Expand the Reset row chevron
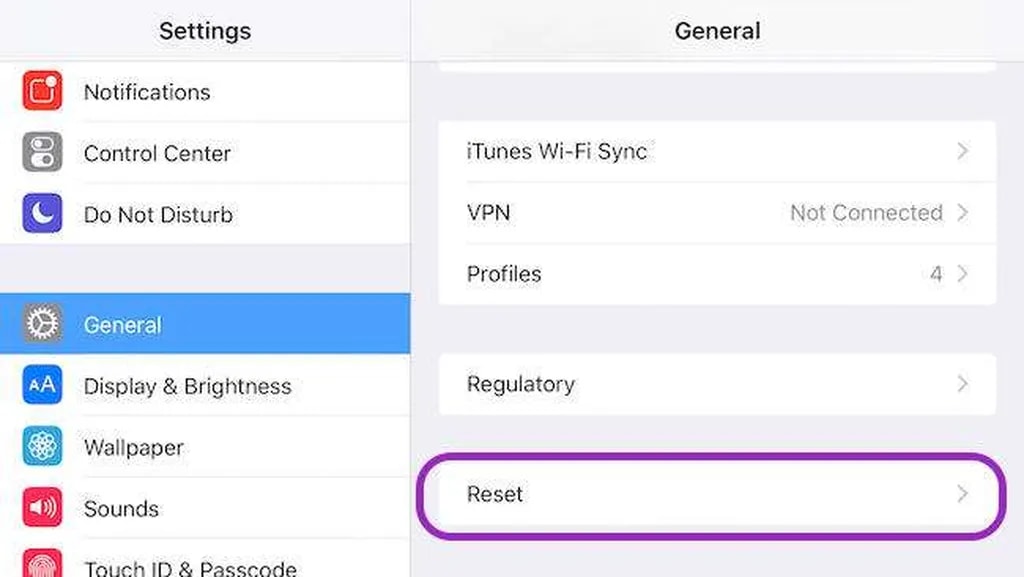The image size is (1024, 577). tap(962, 494)
